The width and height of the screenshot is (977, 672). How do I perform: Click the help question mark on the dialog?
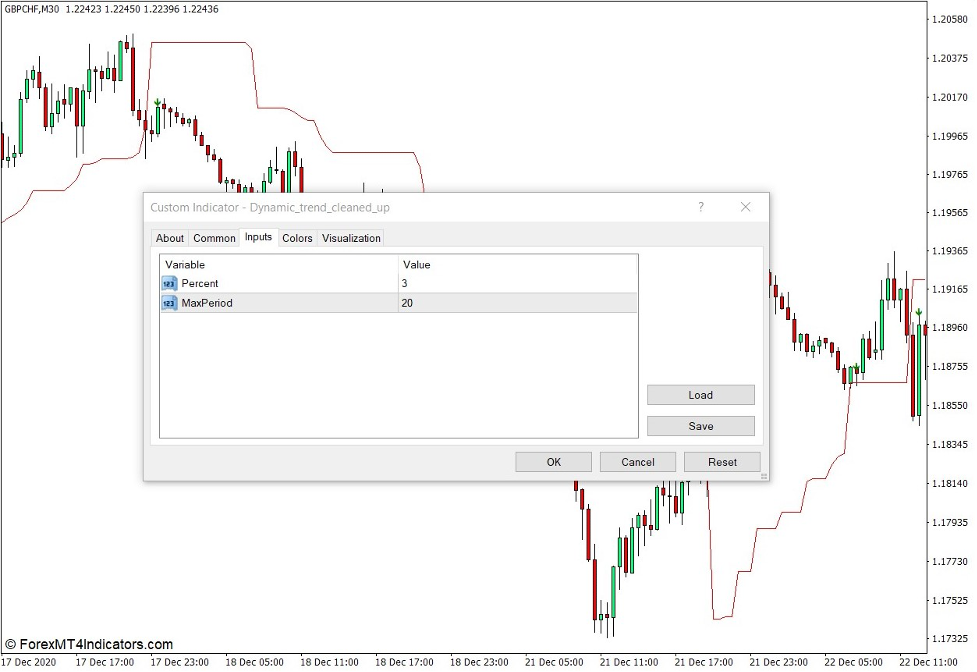click(x=701, y=207)
